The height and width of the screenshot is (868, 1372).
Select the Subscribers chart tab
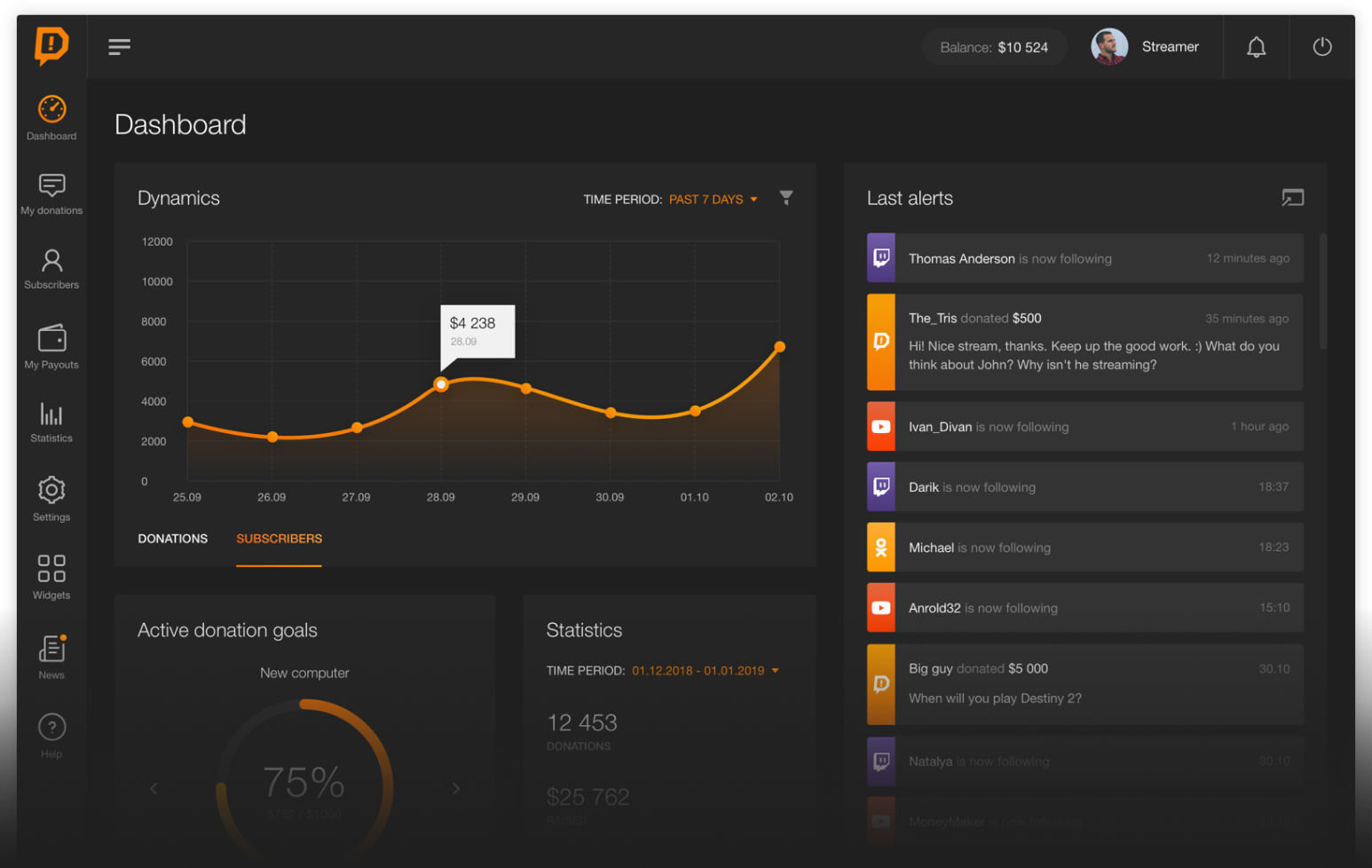click(279, 539)
